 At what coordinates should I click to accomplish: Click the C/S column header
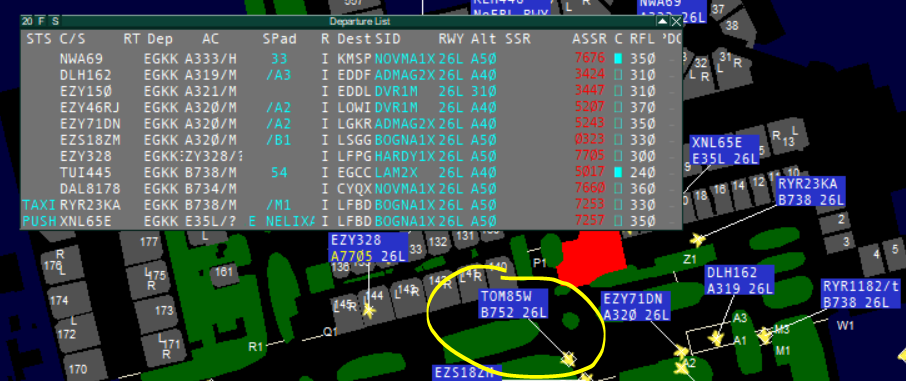(72, 39)
